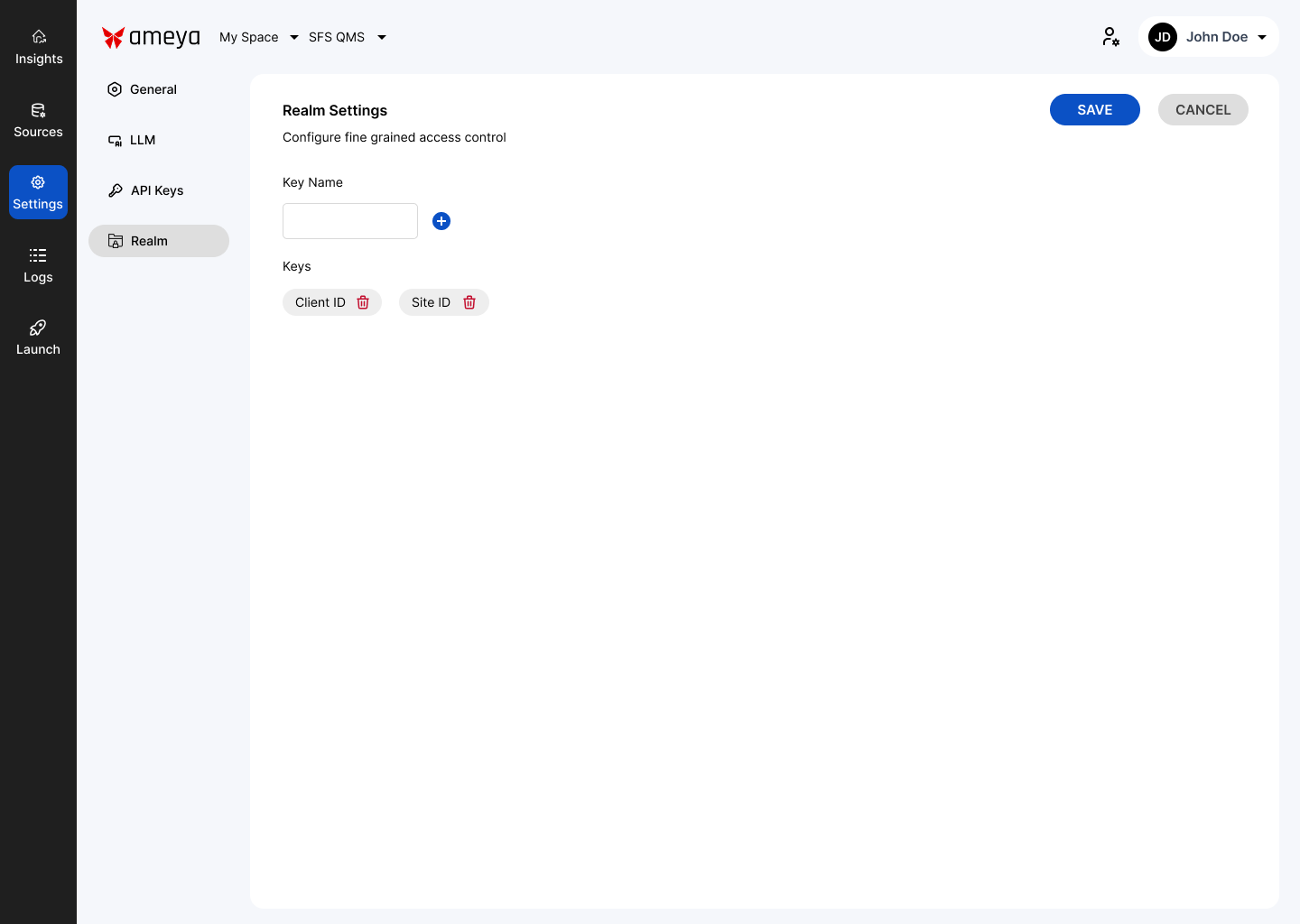1300x924 pixels.
Task: Select the Settings sidebar item
Action: [x=38, y=192]
